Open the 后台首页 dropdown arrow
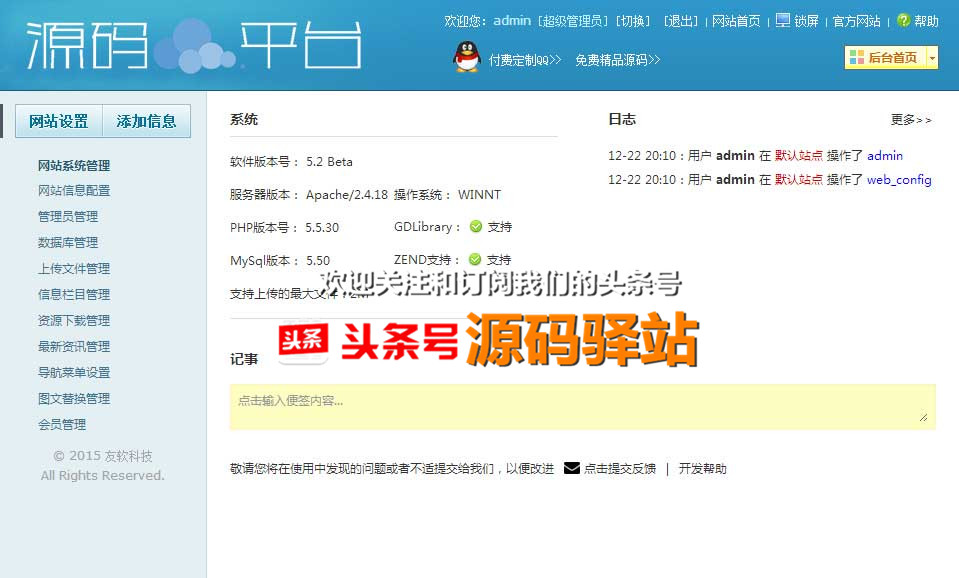 point(934,58)
